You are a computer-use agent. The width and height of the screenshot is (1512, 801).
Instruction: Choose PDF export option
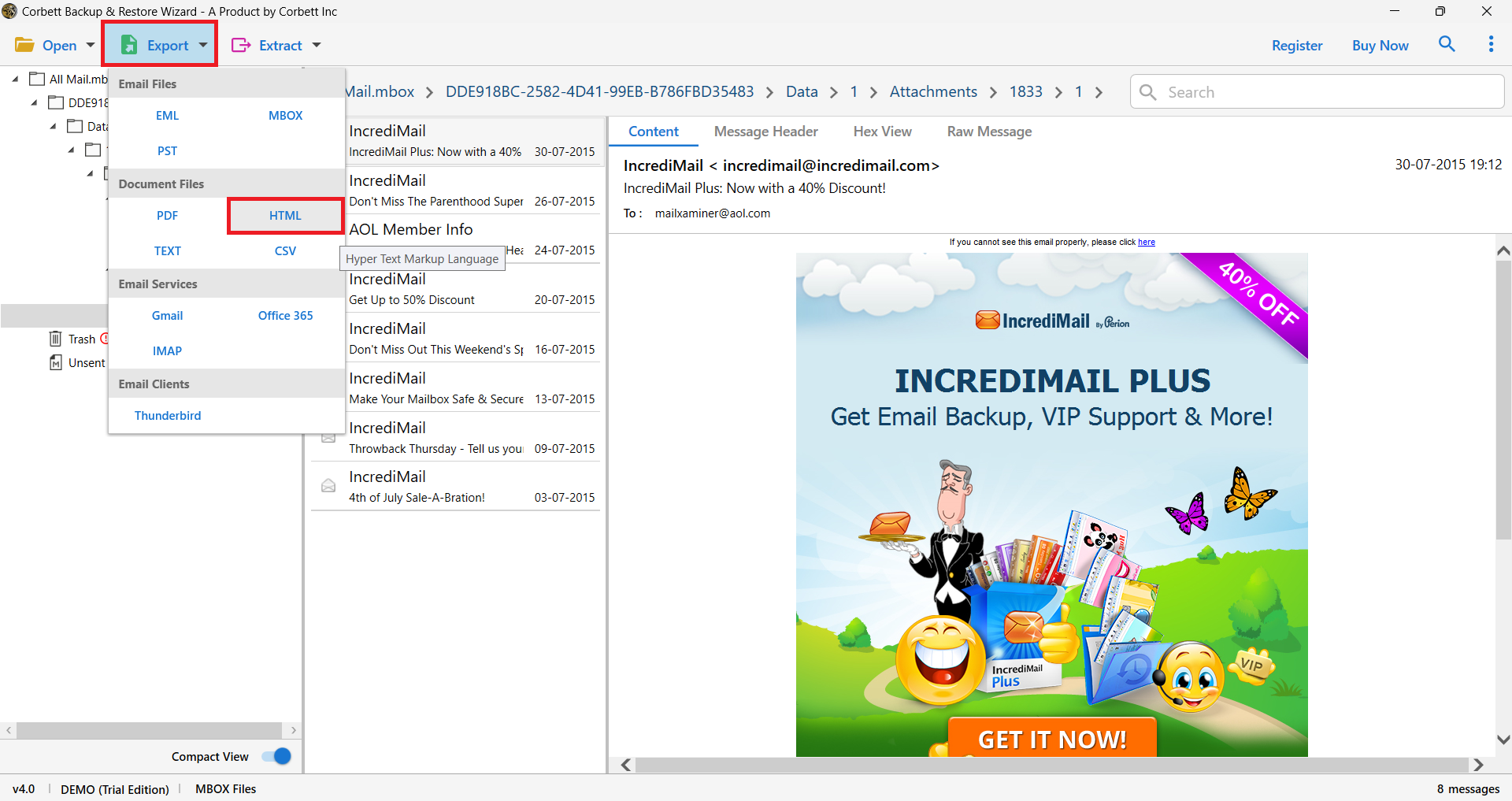point(167,215)
